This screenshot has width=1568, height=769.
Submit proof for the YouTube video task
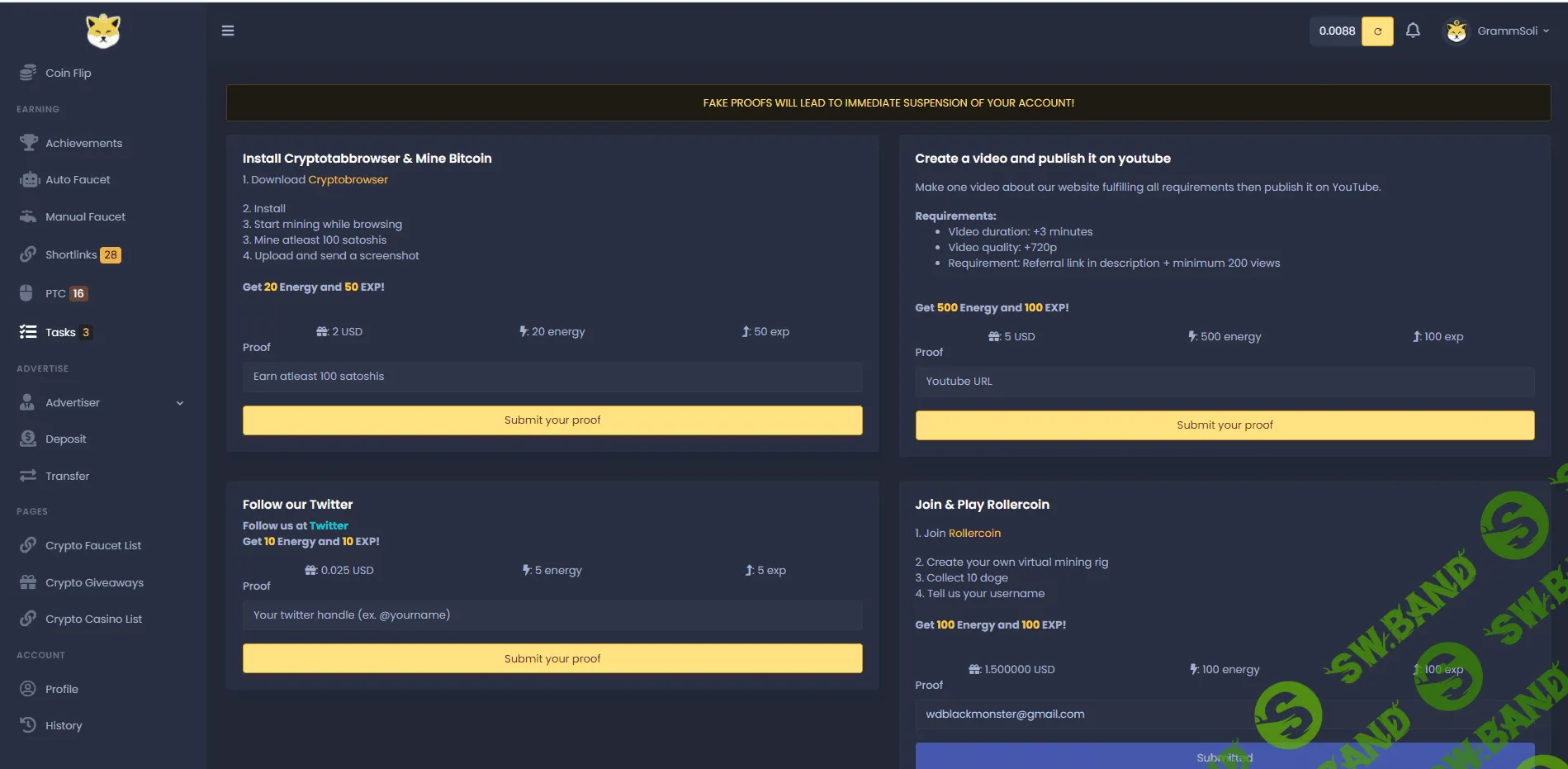coord(1225,425)
